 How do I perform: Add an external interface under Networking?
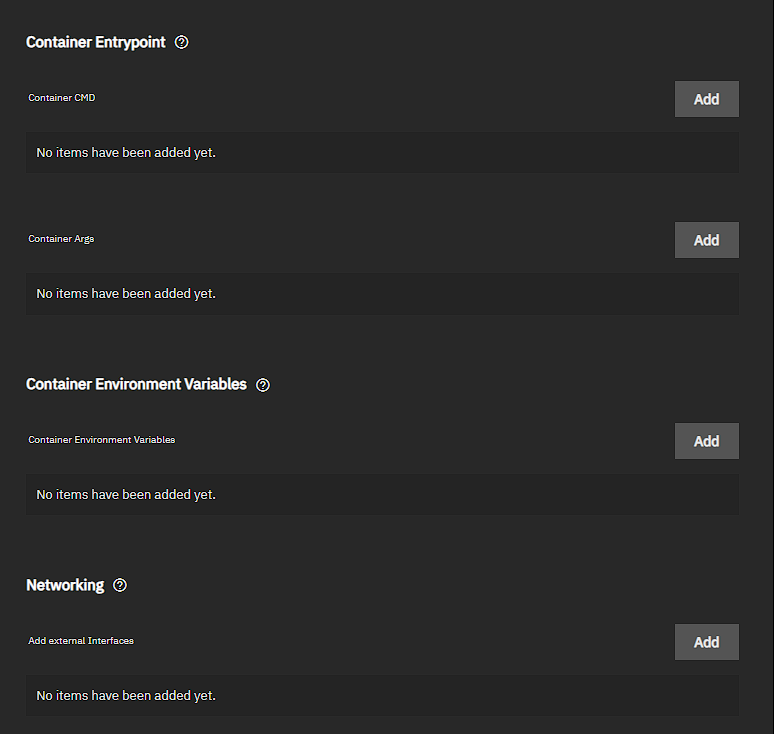pos(706,642)
